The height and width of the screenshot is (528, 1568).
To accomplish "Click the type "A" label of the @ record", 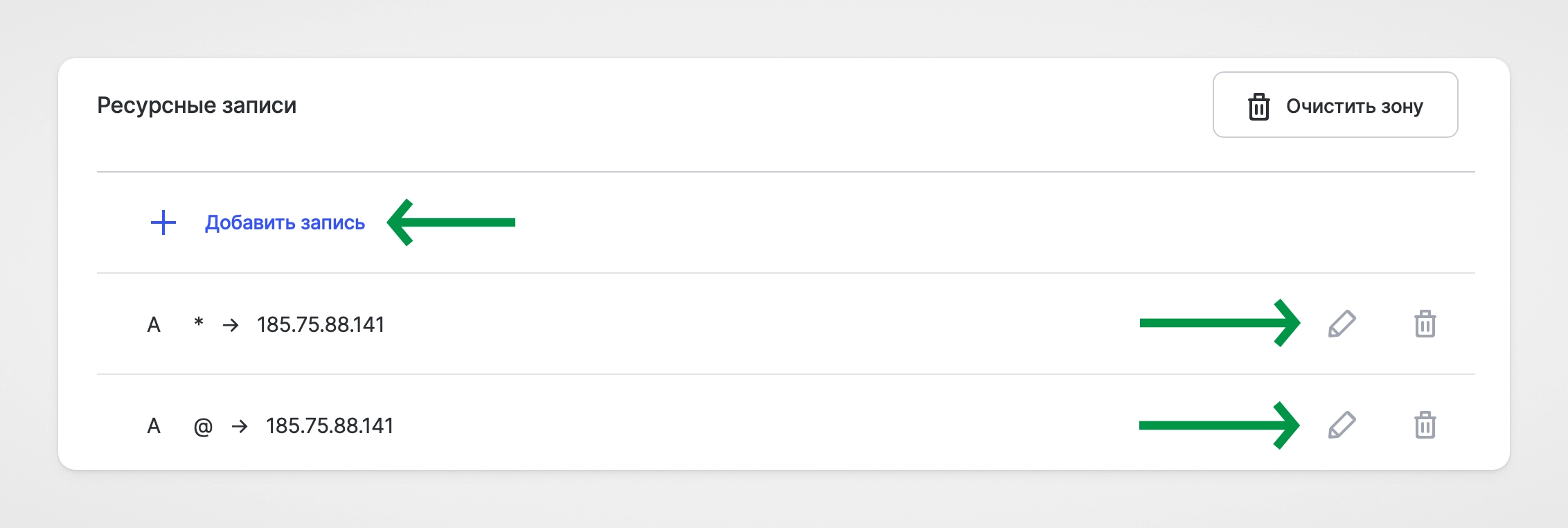I will 154,426.
